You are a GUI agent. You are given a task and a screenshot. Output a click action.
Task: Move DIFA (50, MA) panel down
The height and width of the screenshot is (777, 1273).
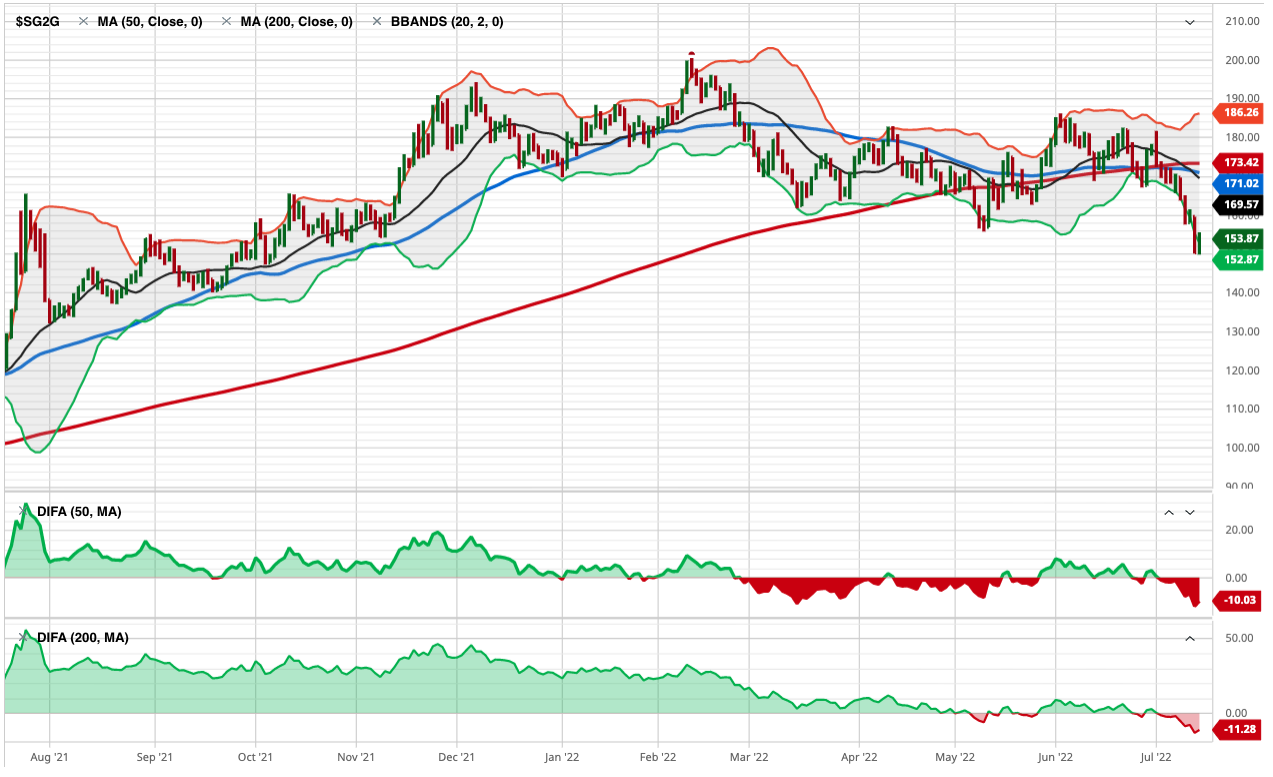point(1190,512)
